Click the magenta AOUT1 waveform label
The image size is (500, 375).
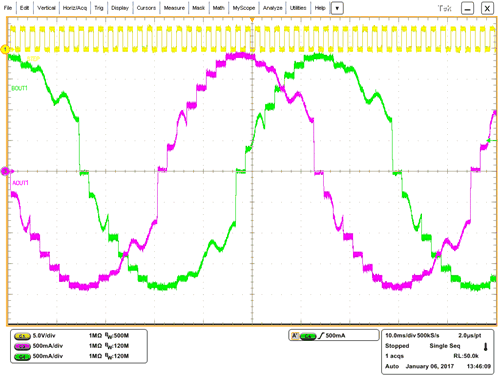click(x=20, y=183)
